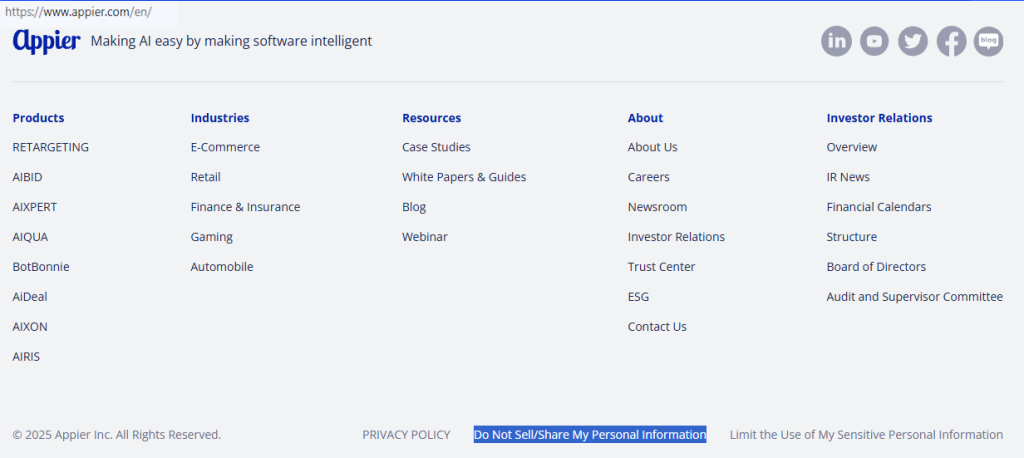
Task: Visit White Papers & Guides
Action: [x=464, y=177]
